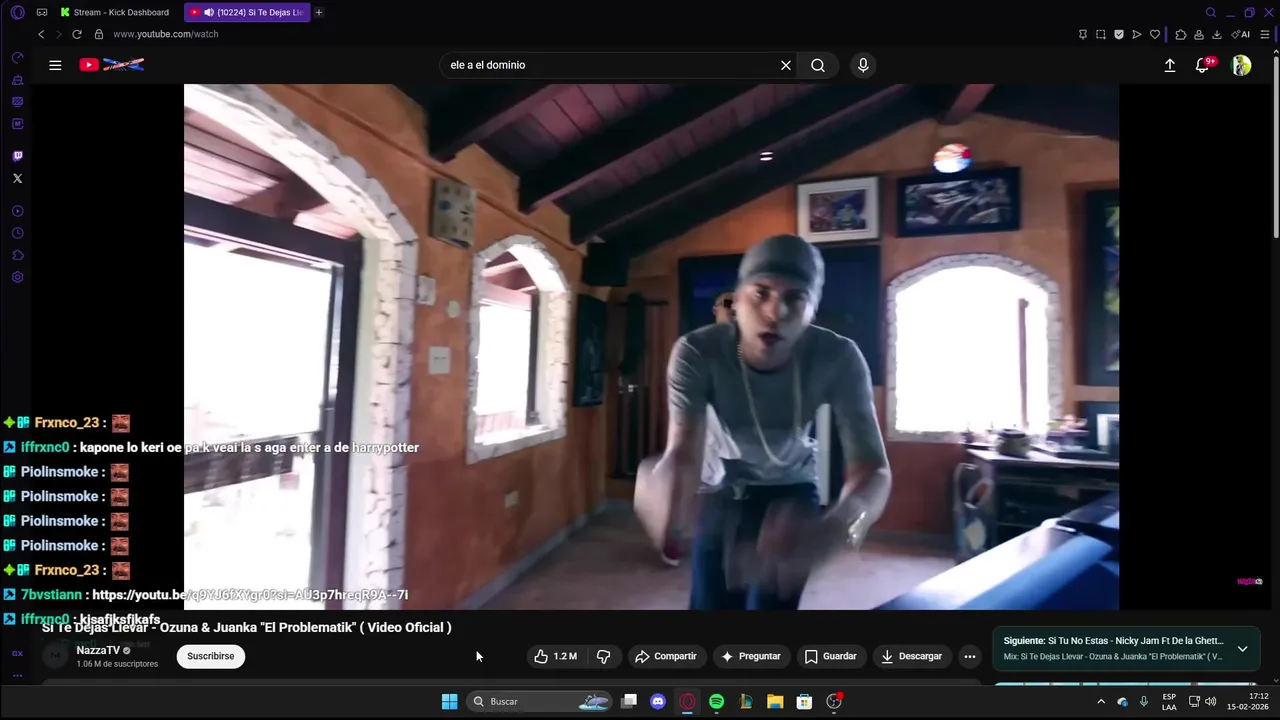
Task: Open History clock icon in sidebar
Action: pyautogui.click(x=17, y=233)
